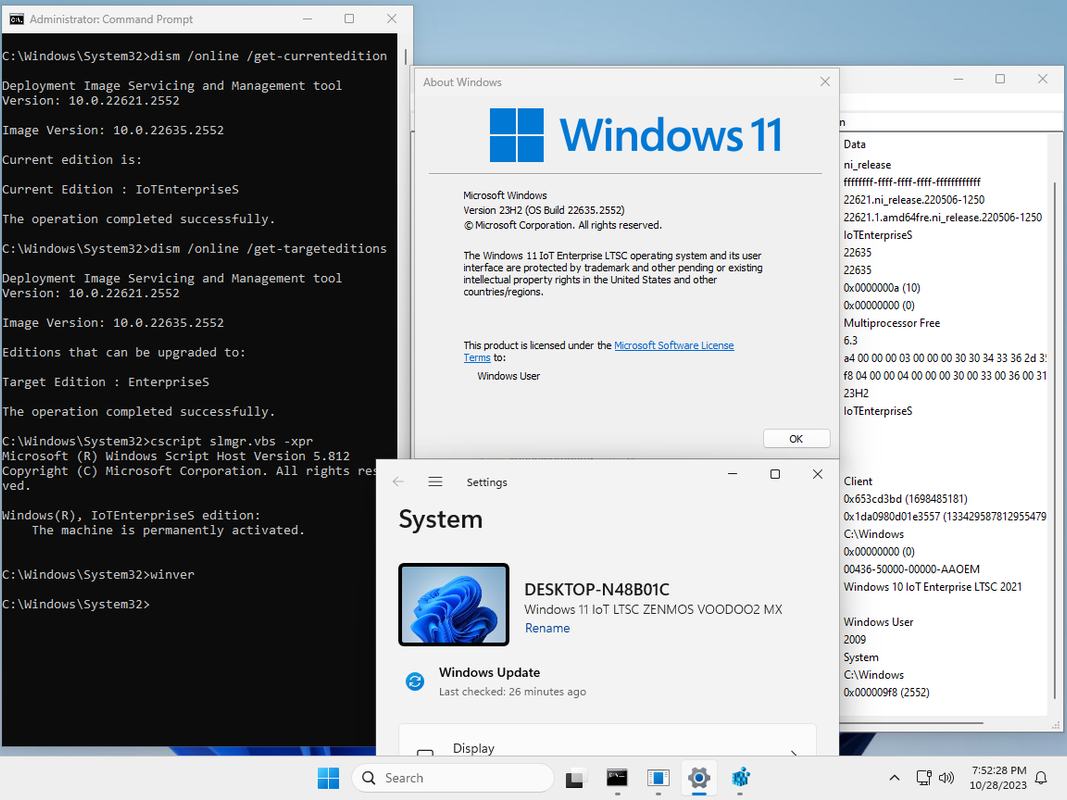The width and height of the screenshot is (1067, 800).
Task: Select the 22621.ni_release.220506-1250 value
Action: click(x=914, y=200)
